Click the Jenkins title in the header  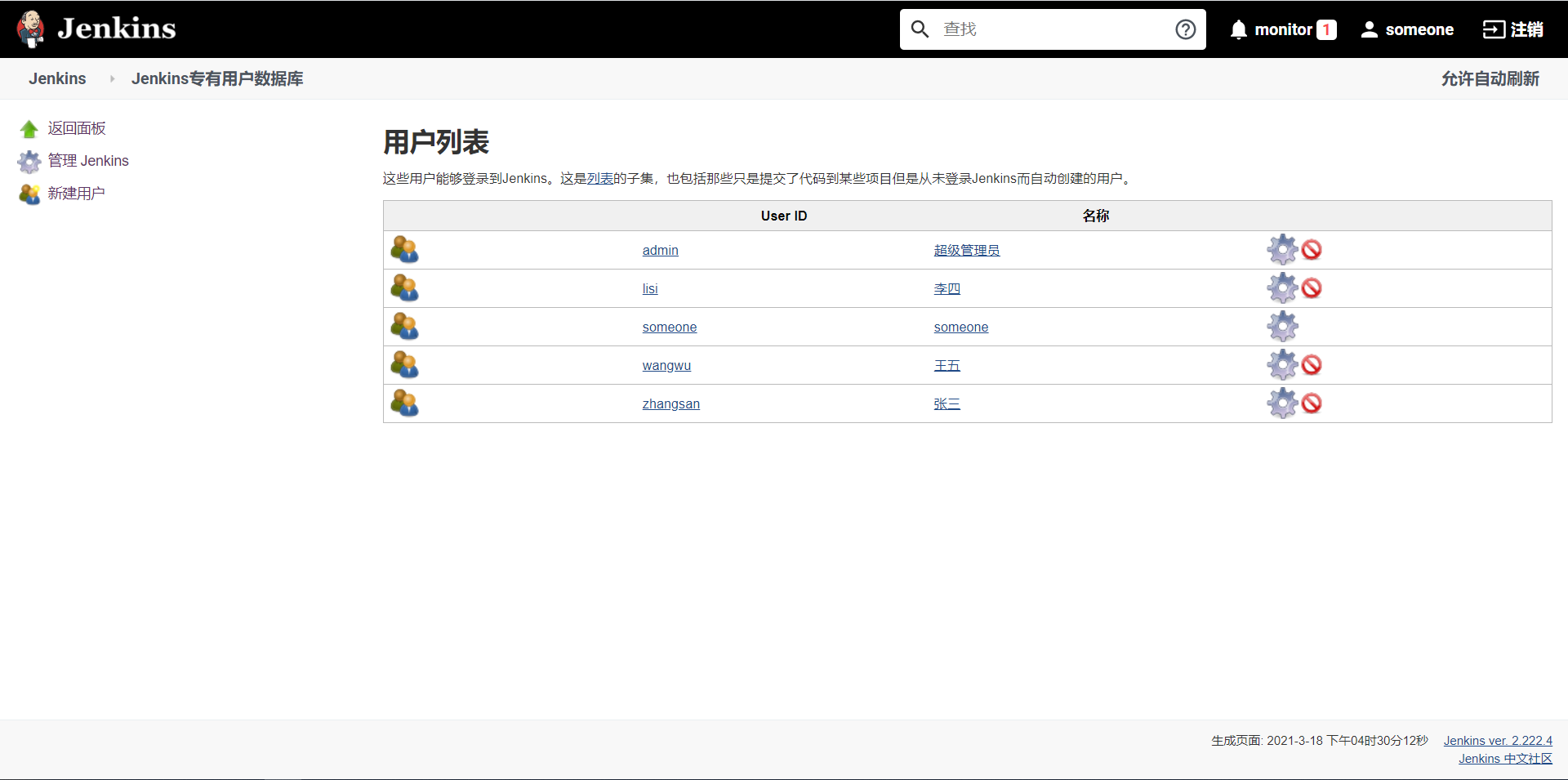pyautogui.click(x=117, y=29)
